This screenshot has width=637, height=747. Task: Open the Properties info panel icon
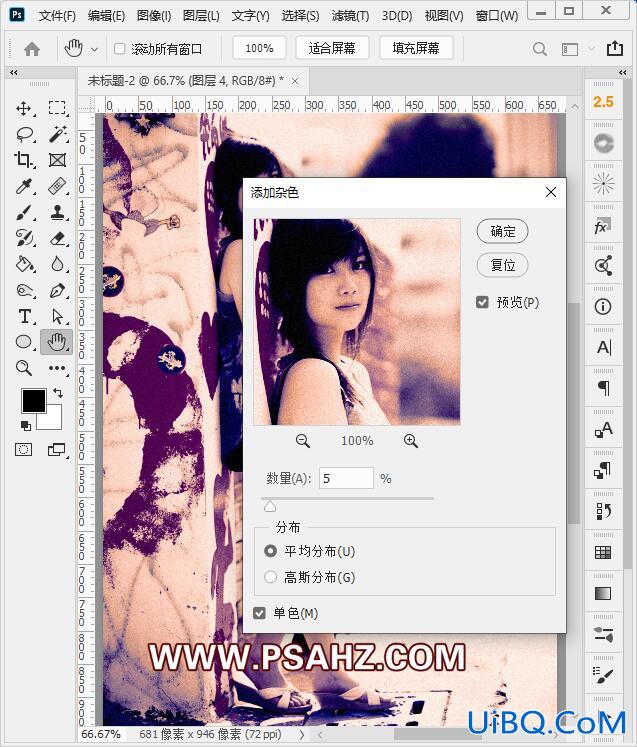603,306
